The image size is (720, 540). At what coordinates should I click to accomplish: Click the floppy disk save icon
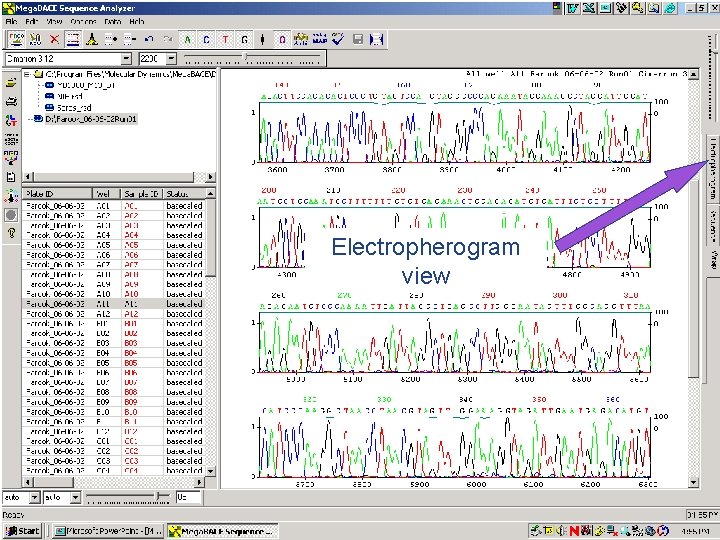(358, 39)
